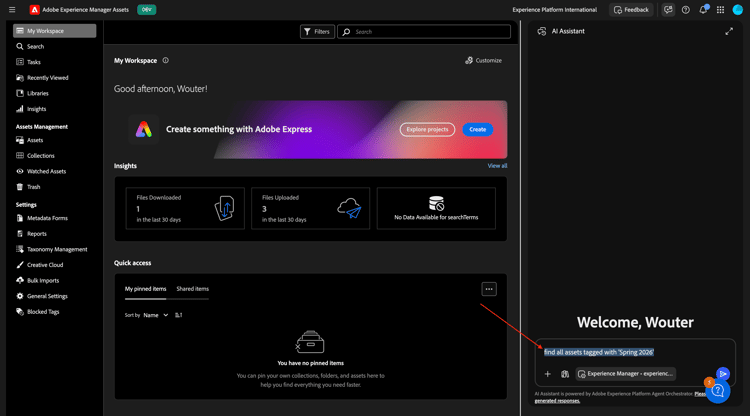750x416 pixels.
Task: Open the Files Downloaded insight card
Action: [x=185, y=208]
